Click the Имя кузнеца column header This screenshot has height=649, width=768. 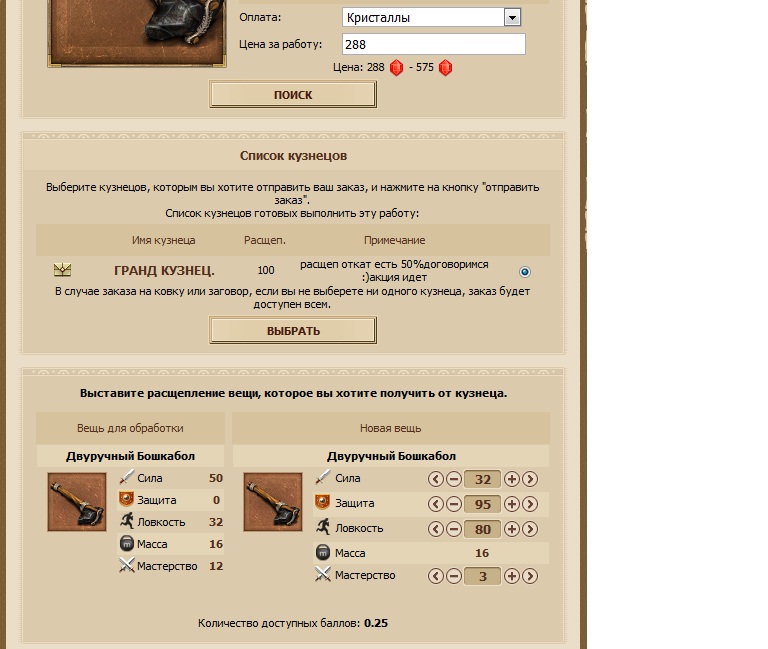tap(164, 240)
